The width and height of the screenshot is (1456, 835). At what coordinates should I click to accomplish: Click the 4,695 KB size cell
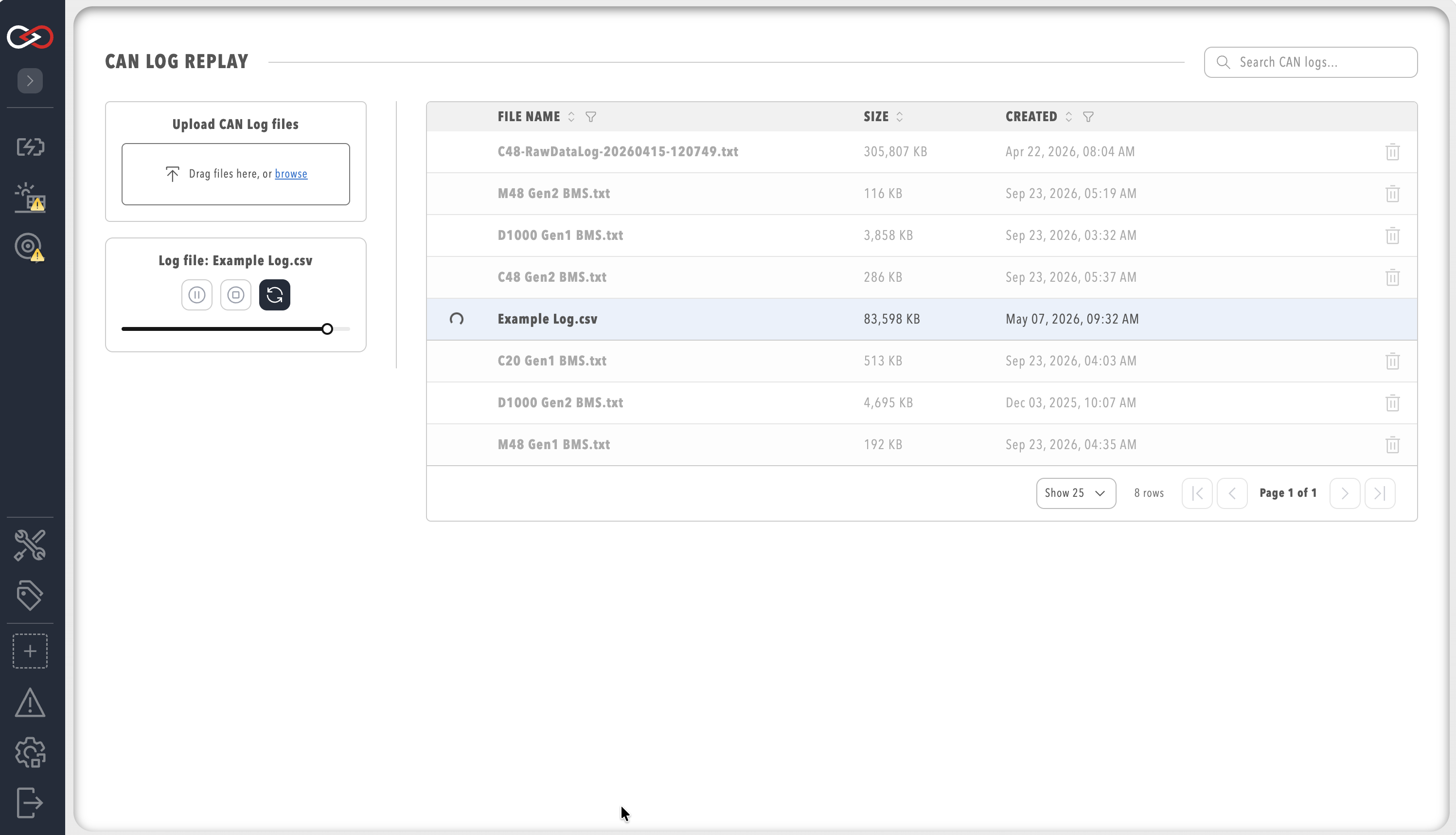pyautogui.click(x=888, y=402)
